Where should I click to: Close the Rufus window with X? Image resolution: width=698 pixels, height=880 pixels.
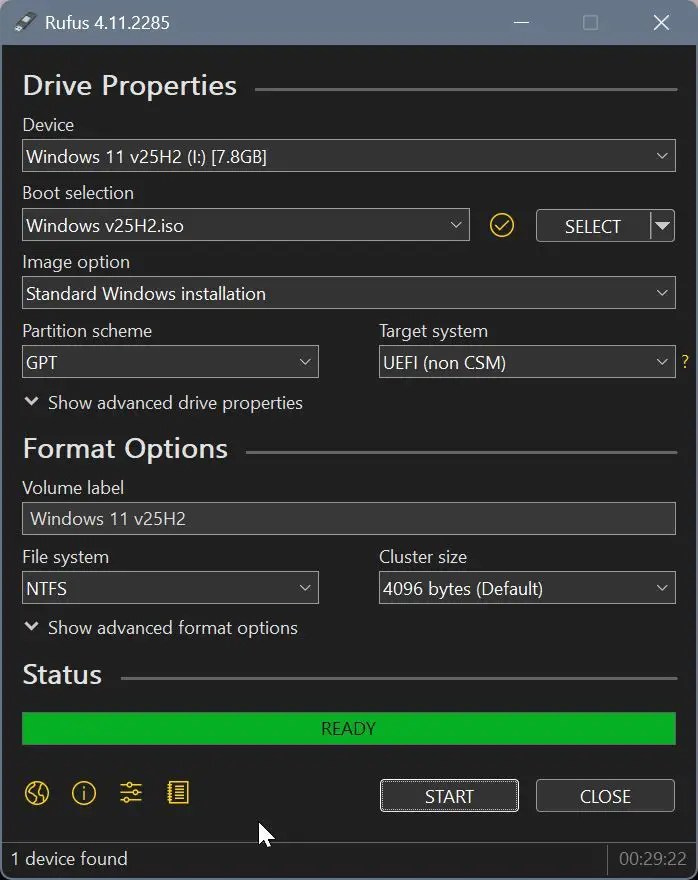click(661, 22)
